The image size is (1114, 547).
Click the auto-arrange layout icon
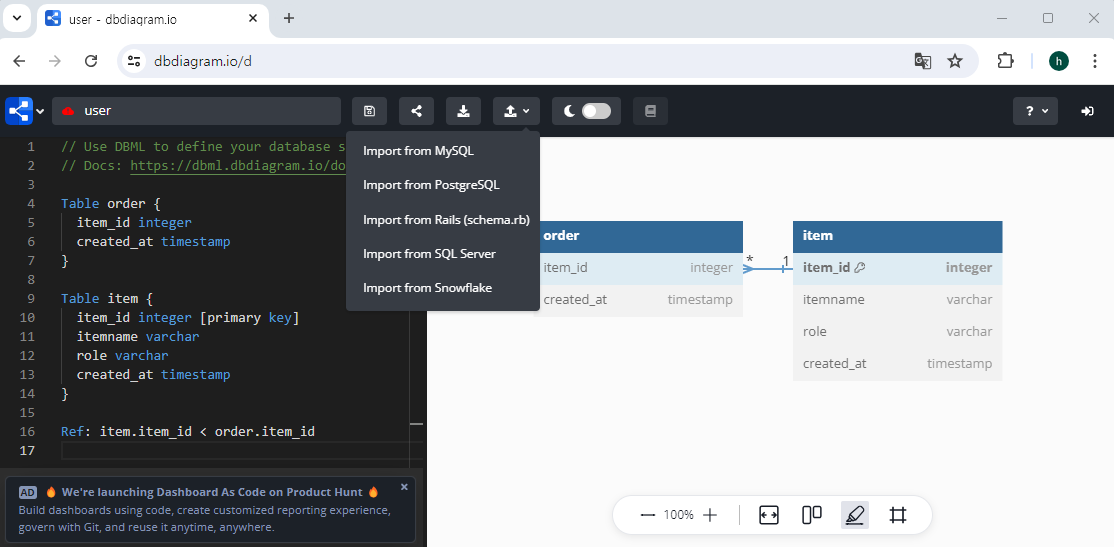pyautogui.click(x=812, y=515)
